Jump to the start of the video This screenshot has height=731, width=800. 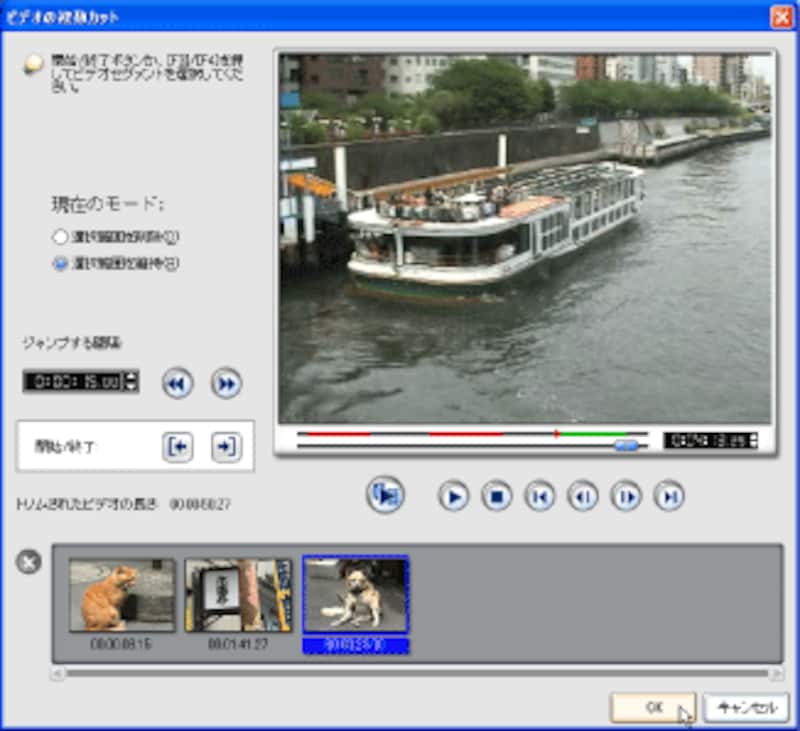click(540, 495)
